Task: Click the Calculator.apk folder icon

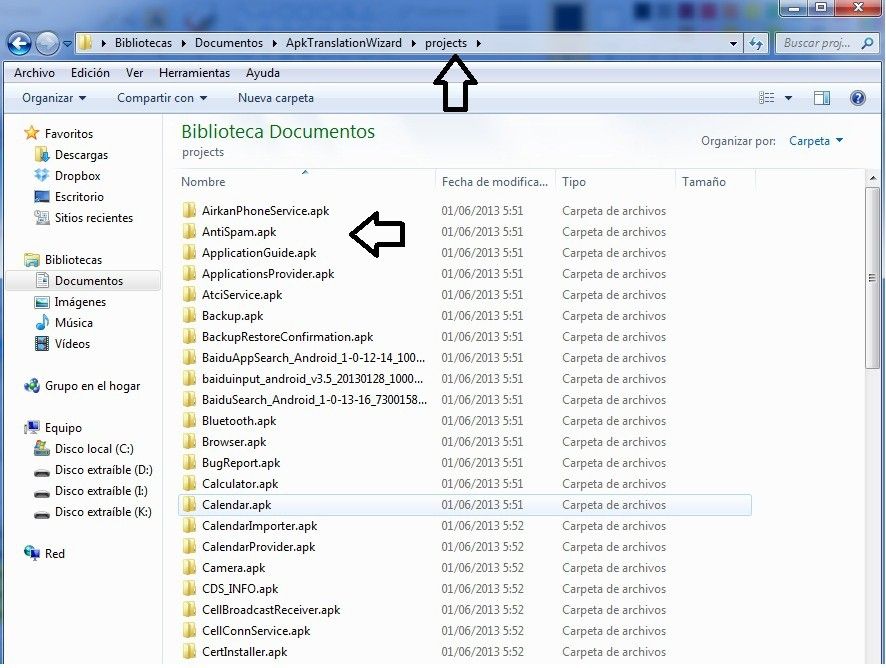Action: click(x=189, y=484)
